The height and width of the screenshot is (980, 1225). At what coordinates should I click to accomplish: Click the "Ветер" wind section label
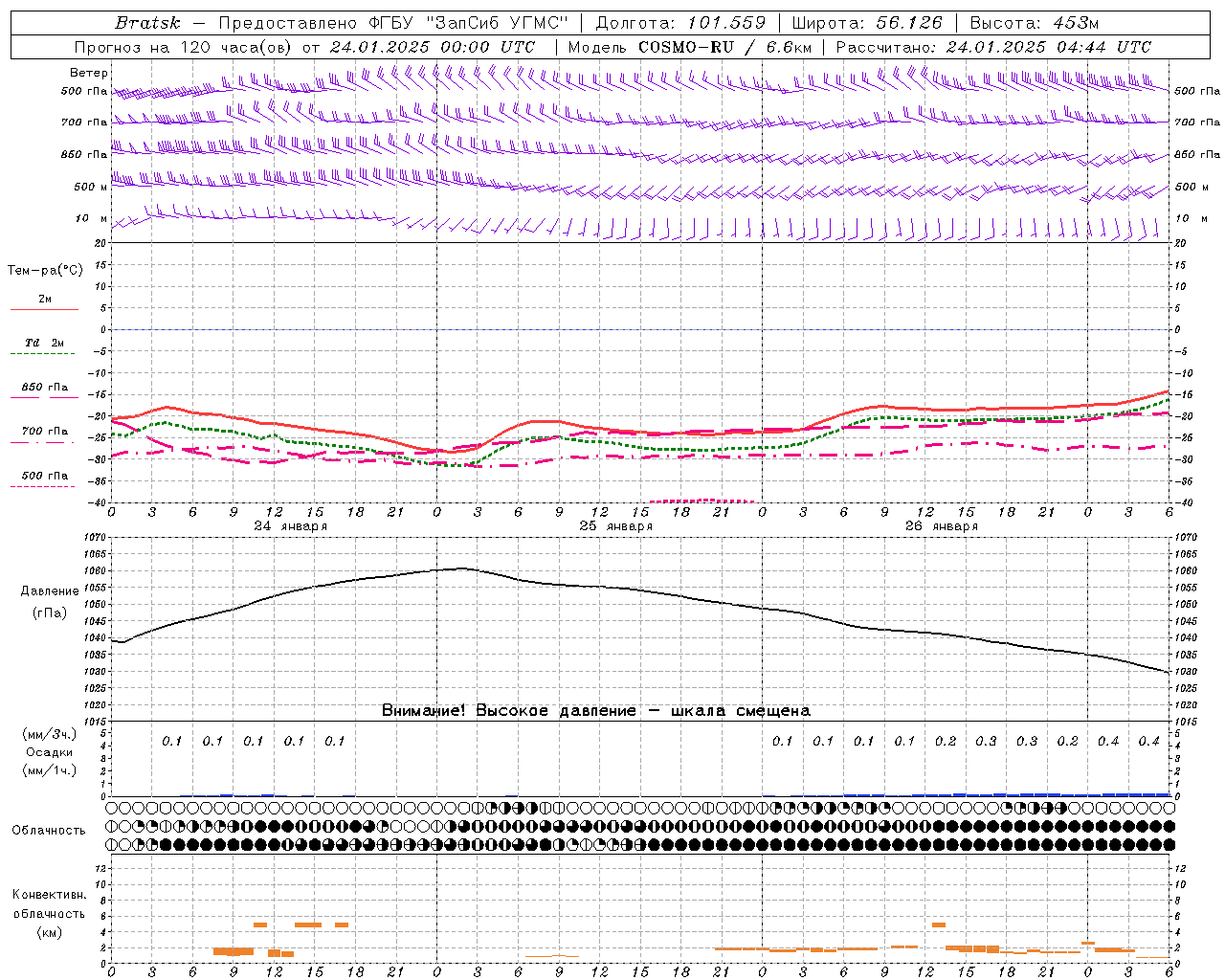pos(89,73)
